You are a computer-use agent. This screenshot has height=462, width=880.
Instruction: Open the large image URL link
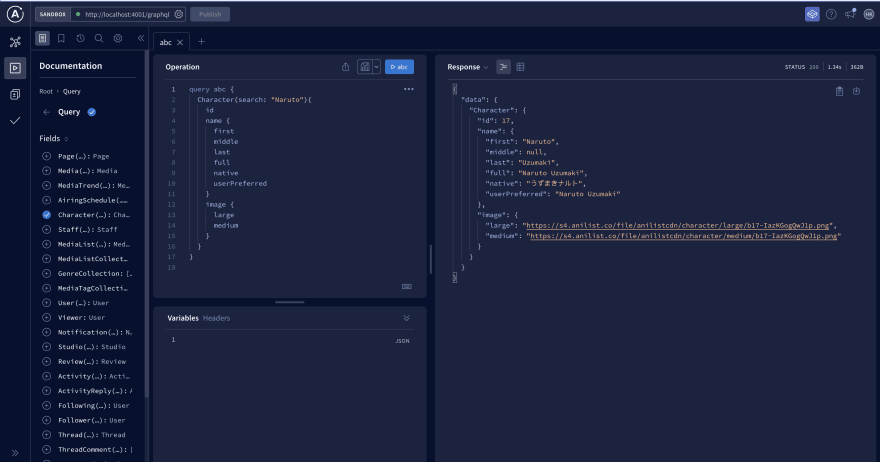677,225
